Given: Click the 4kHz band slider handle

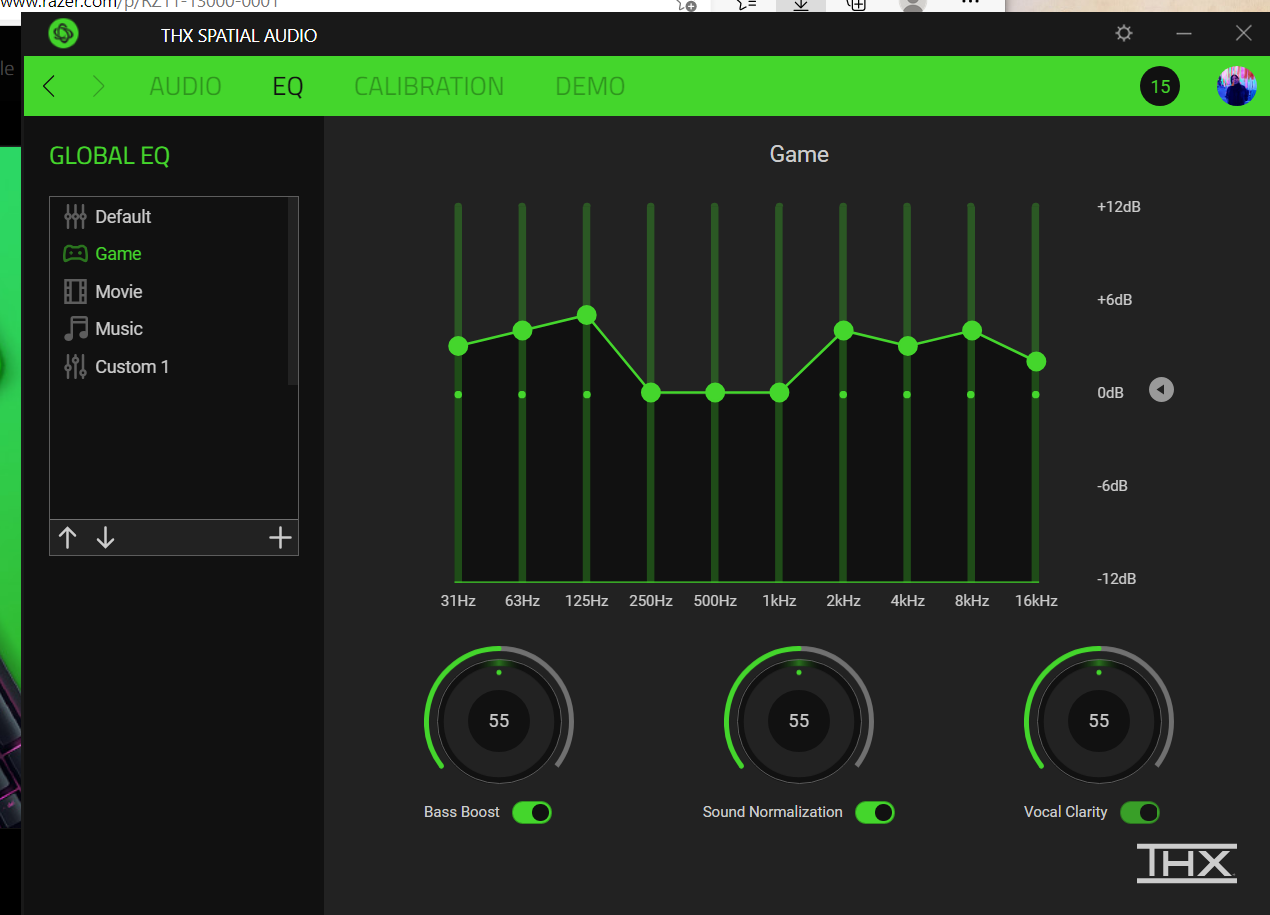Looking at the screenshot, I should point(907,346).
